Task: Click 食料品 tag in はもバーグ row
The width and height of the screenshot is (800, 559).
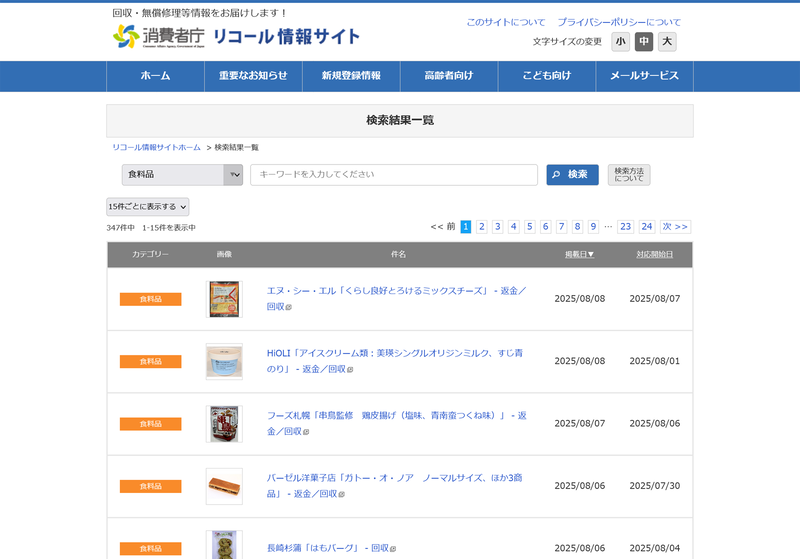Action: tap(151, 549)
